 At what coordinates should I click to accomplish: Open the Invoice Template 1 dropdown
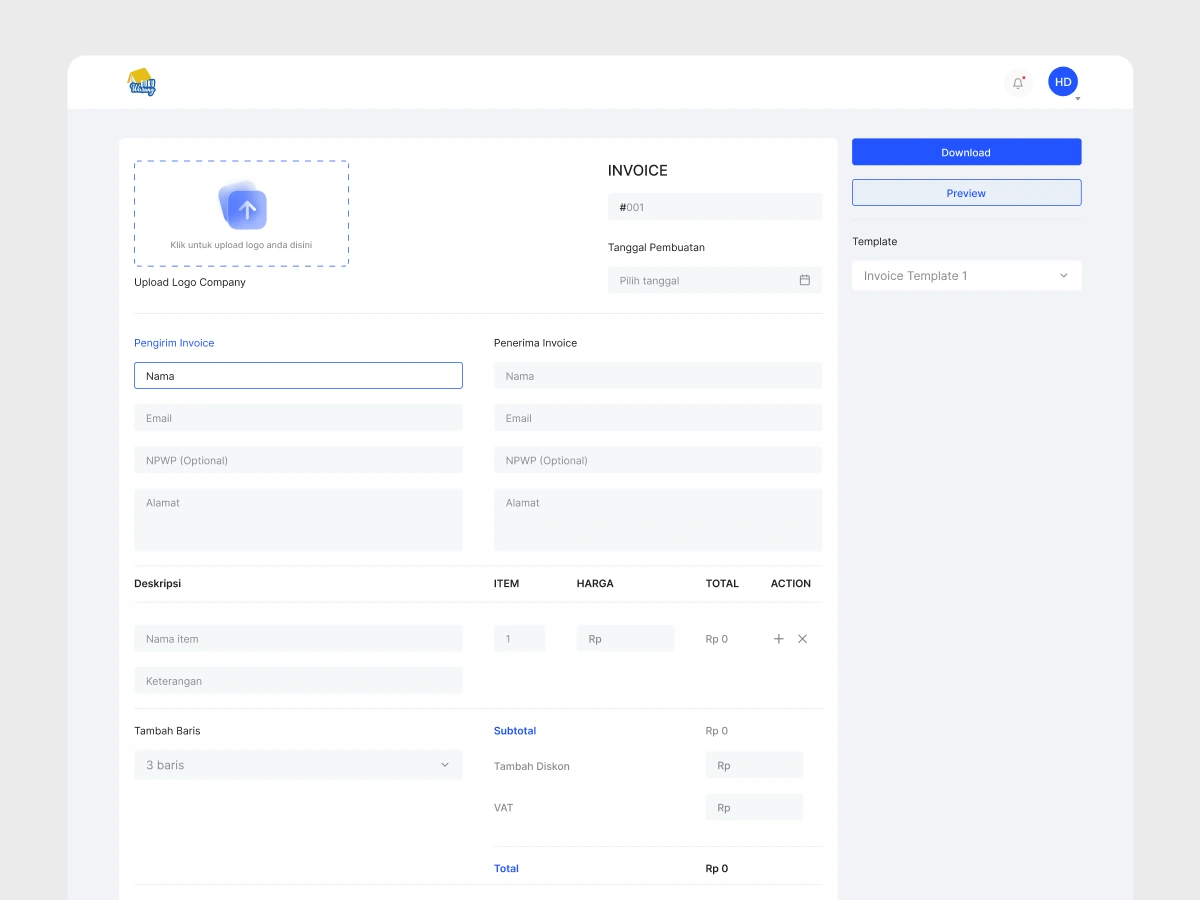(965, 275)
